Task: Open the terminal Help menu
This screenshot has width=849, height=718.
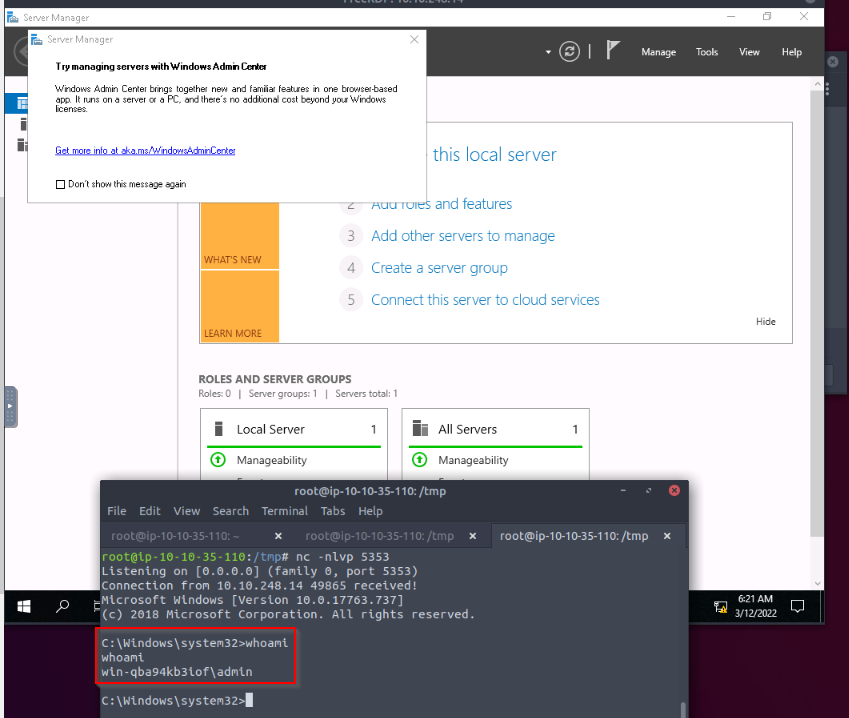Action: (x=370, y=511)
